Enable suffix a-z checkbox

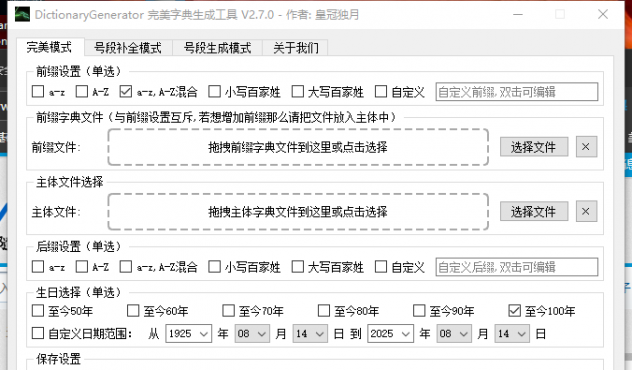coord(38,266)
